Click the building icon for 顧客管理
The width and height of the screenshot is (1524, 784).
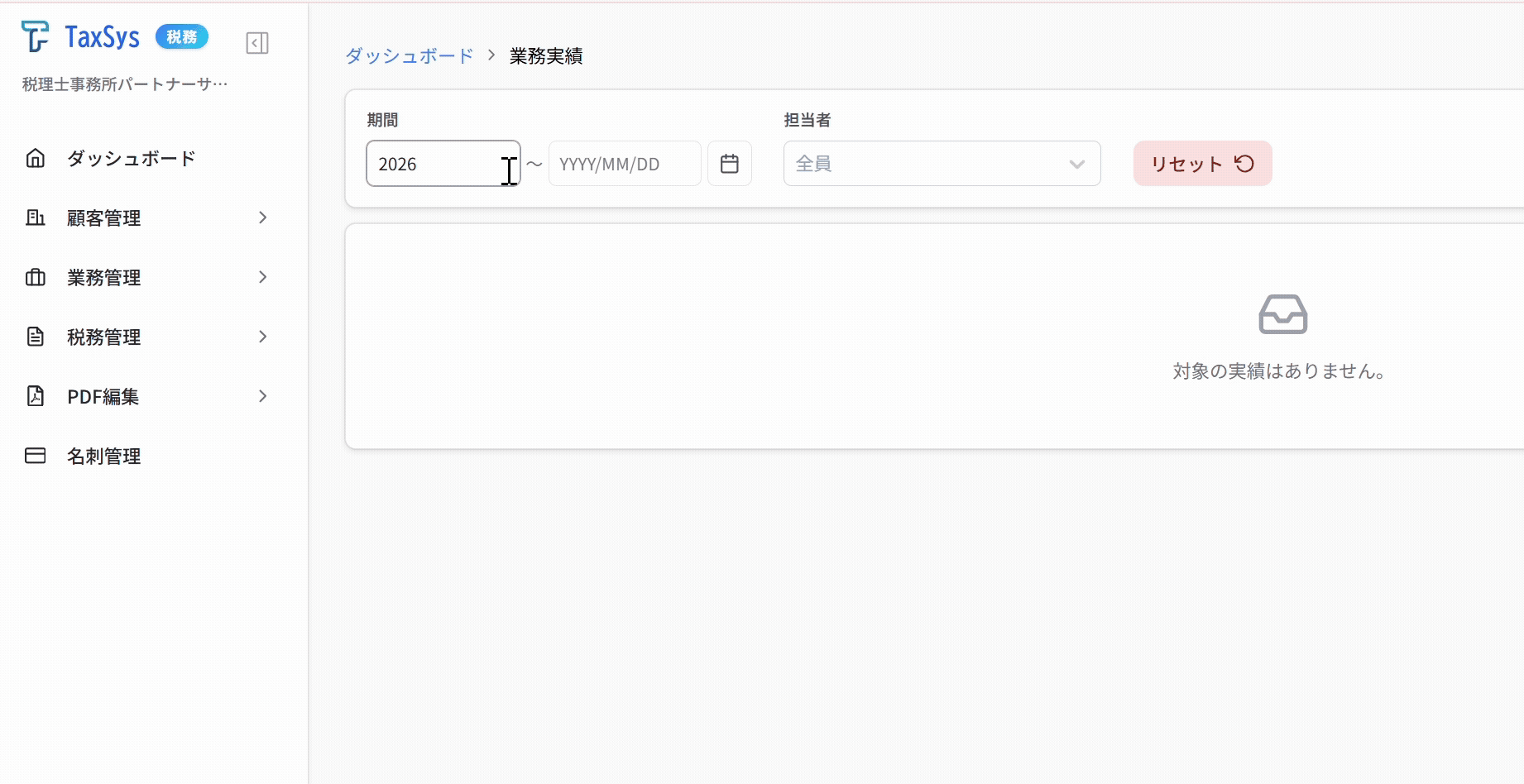(x=36, y=218)
